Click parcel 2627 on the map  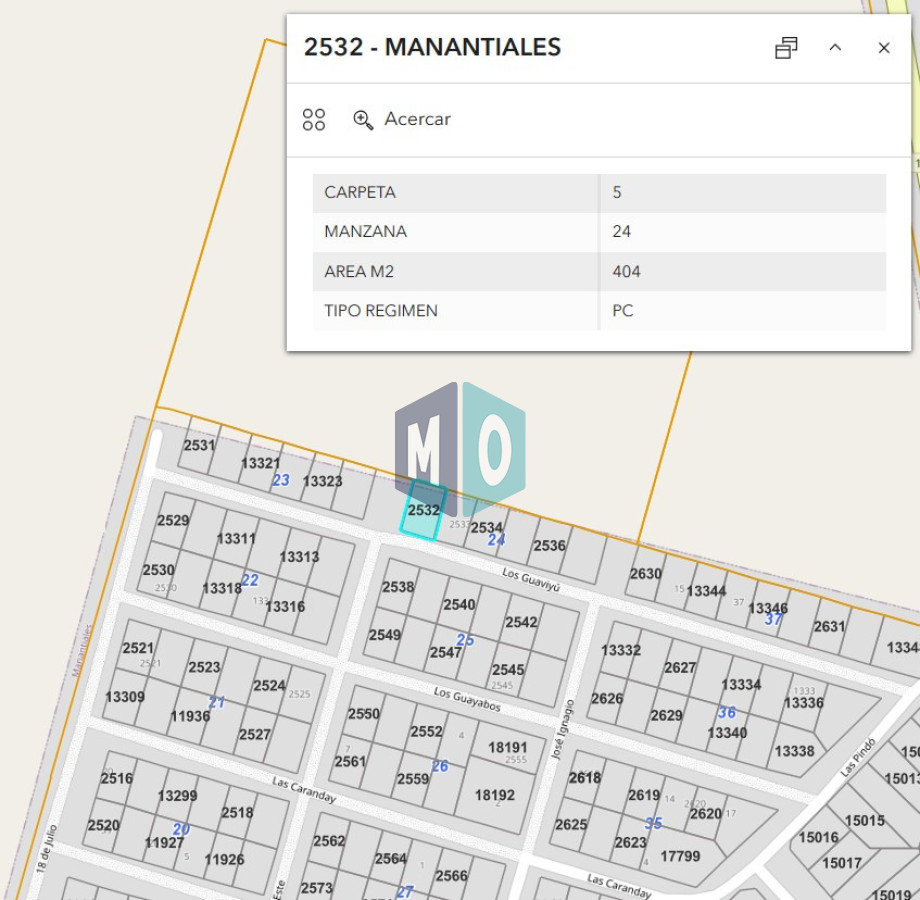tap(680, 668)
